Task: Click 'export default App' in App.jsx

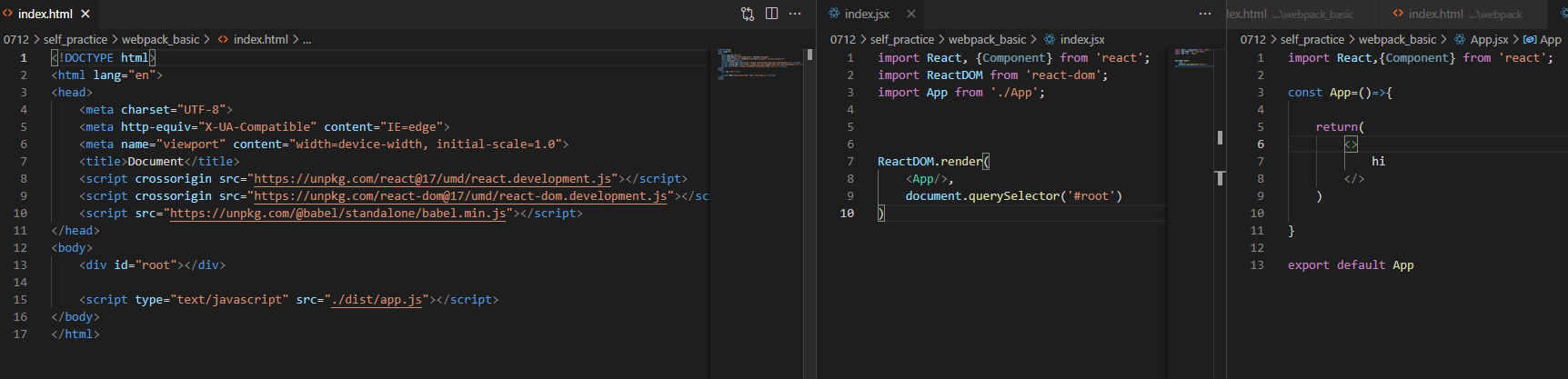Action: (1351, 265)
